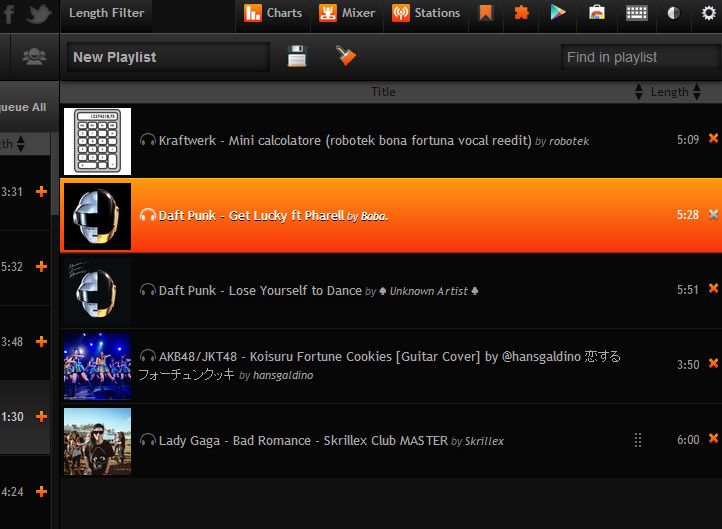Screen dimensions: 722x529
Task: Sort playlist by the Title column header
Action: (383, 92)
